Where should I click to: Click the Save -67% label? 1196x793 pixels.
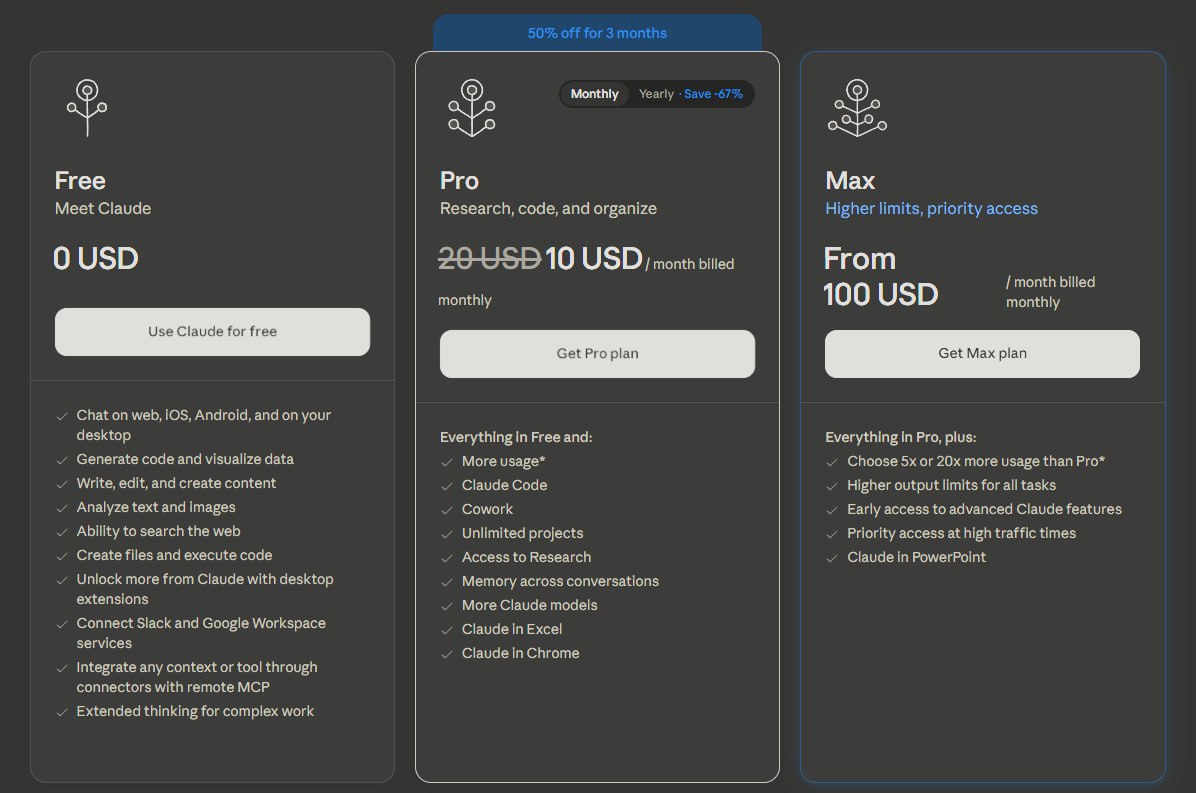pos(714,94)
